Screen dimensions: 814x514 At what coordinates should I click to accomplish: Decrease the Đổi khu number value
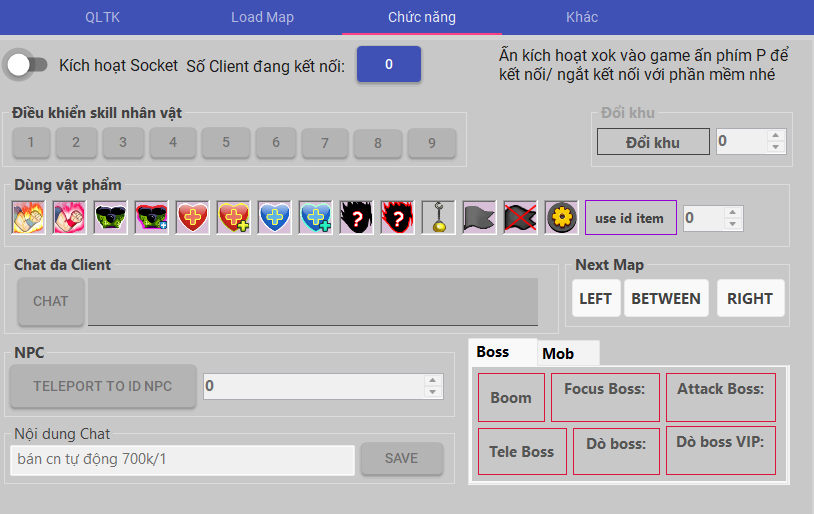(776, 147)
